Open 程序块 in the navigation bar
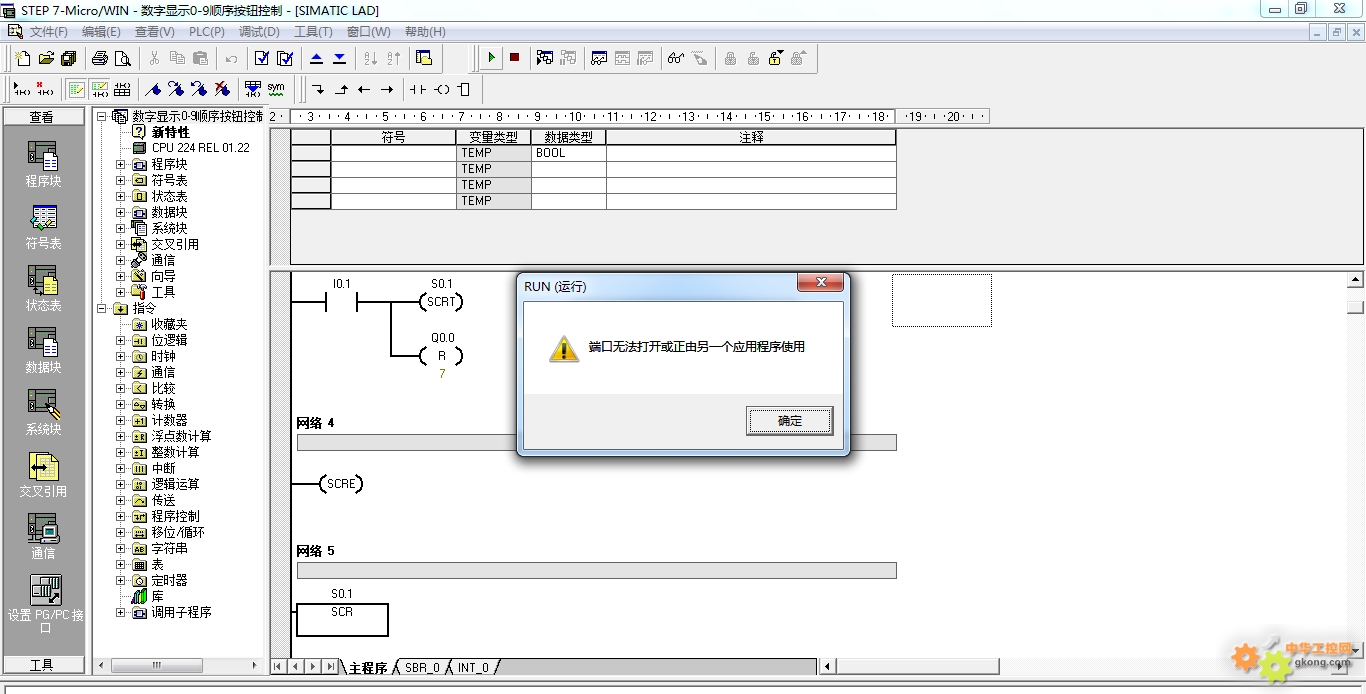This screenshot has width=1366, height=694. (x=43, y=165)
